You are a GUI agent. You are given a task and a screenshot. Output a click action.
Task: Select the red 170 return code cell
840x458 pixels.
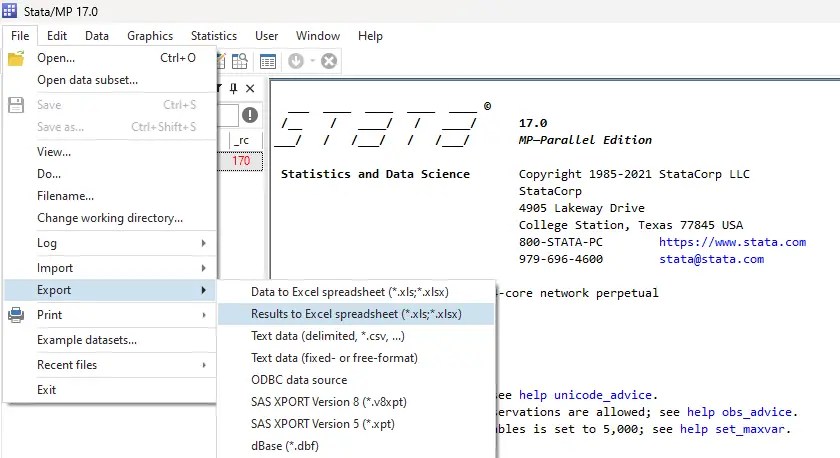tap(241, 161)
